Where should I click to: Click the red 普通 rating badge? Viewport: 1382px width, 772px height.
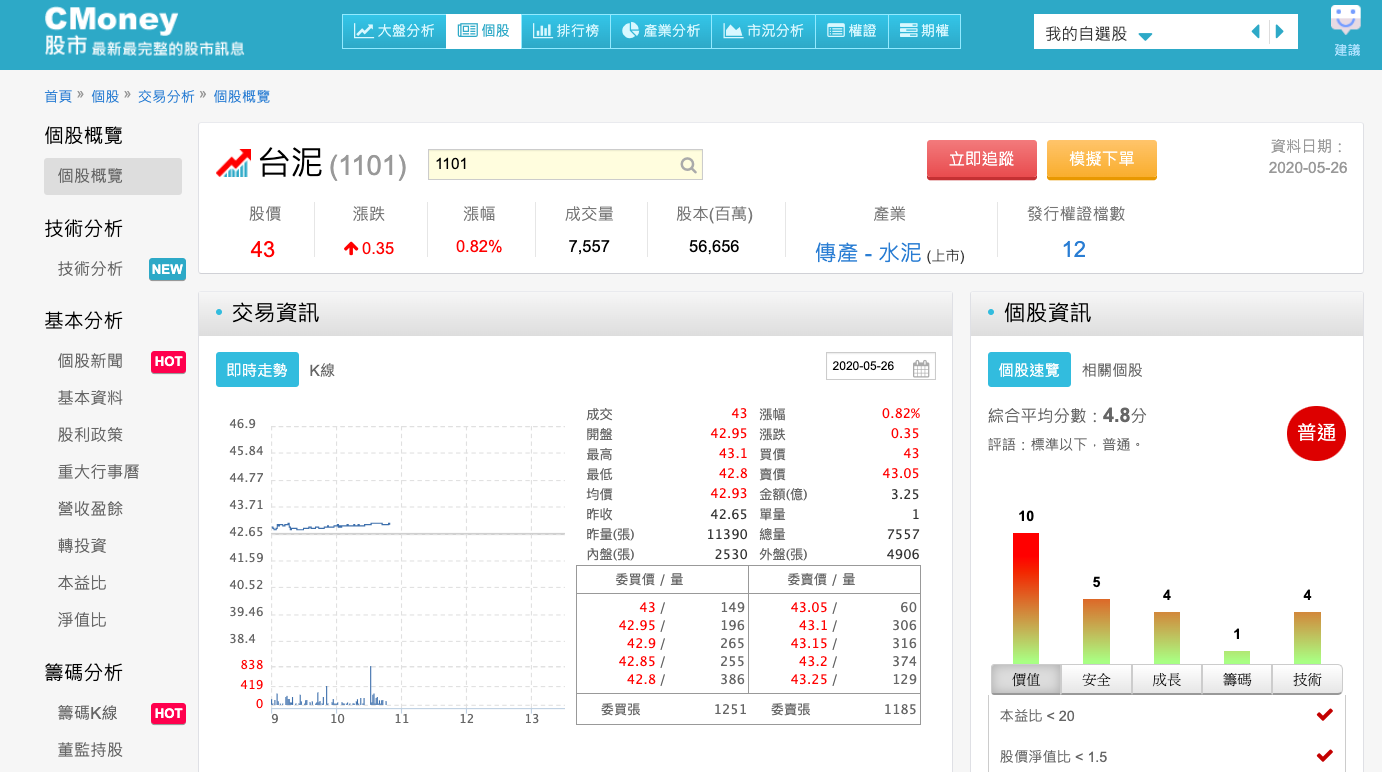pyautogui.click(x=1316, y=433)
